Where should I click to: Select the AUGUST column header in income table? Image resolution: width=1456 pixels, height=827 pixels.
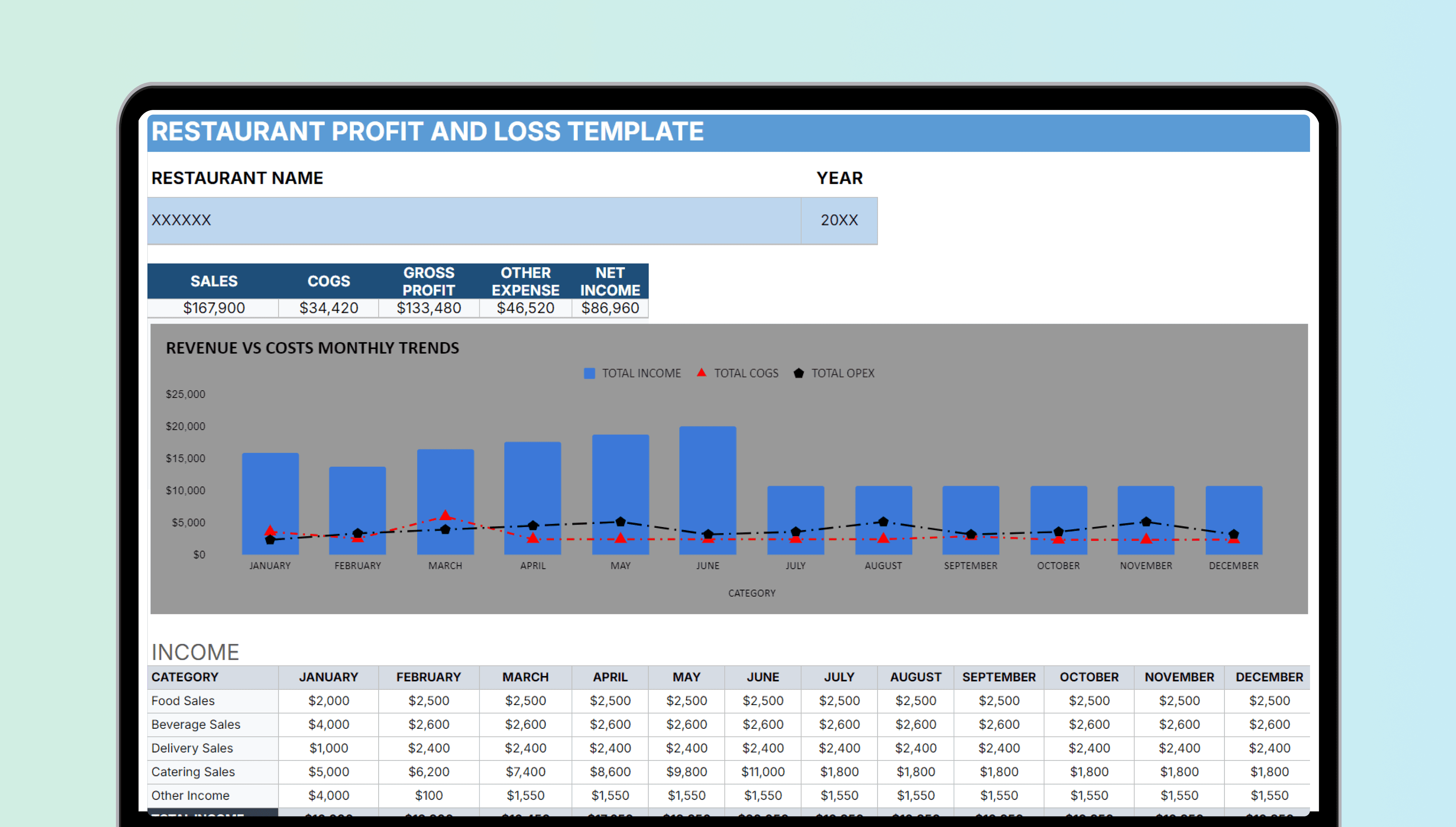(x=915, y=677)
